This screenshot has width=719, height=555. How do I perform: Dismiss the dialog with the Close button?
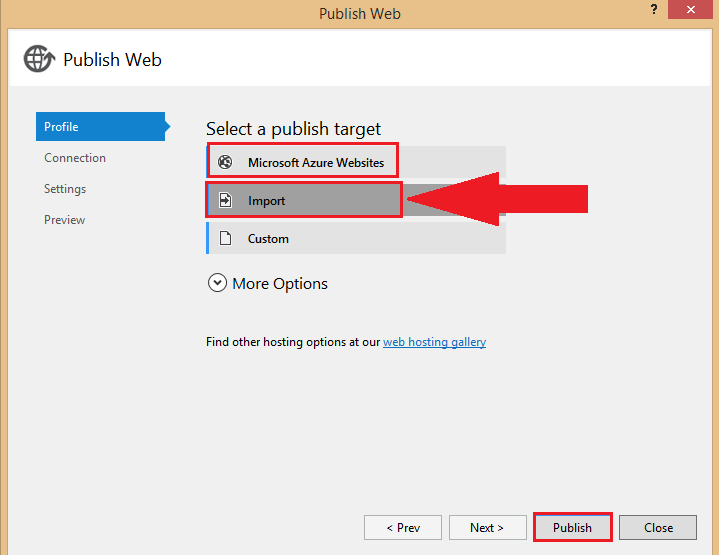click(x=658, y=527)
